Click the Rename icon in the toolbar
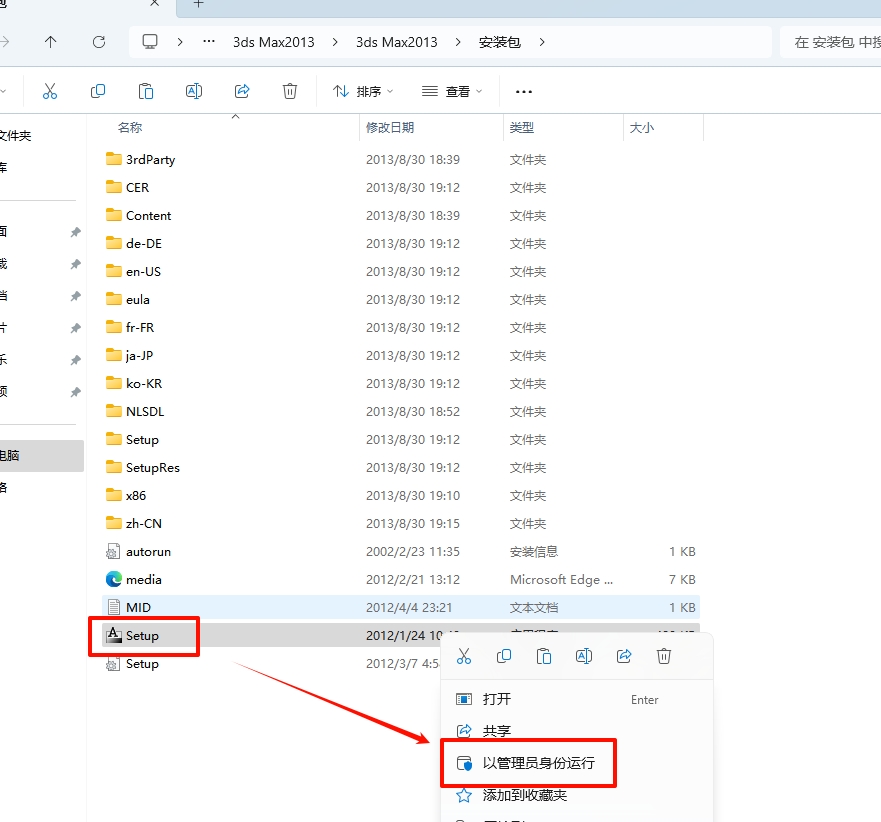Viewport: 881px width, 822px height. point(194,91)
